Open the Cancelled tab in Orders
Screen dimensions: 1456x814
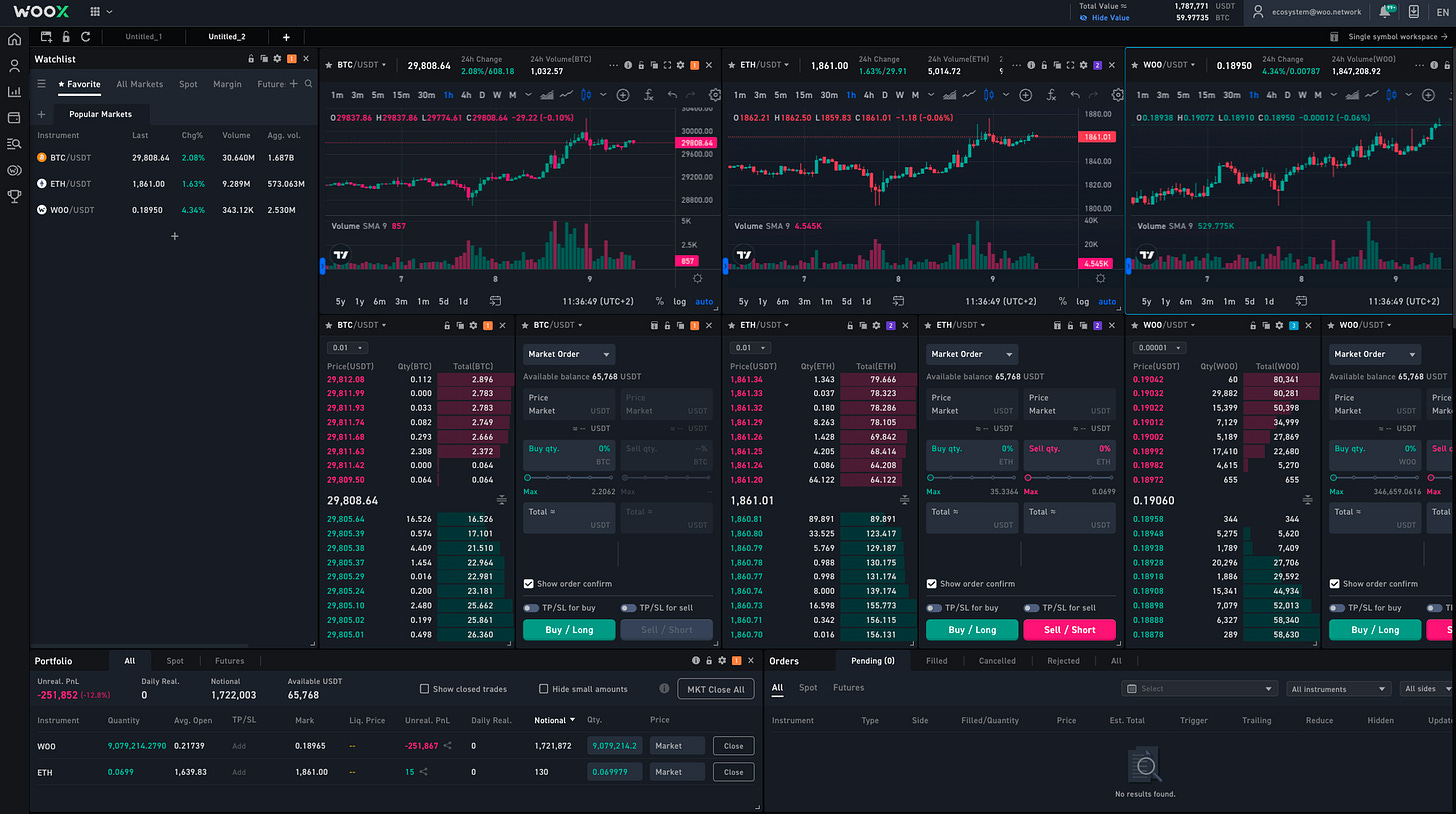coord(997,661)
